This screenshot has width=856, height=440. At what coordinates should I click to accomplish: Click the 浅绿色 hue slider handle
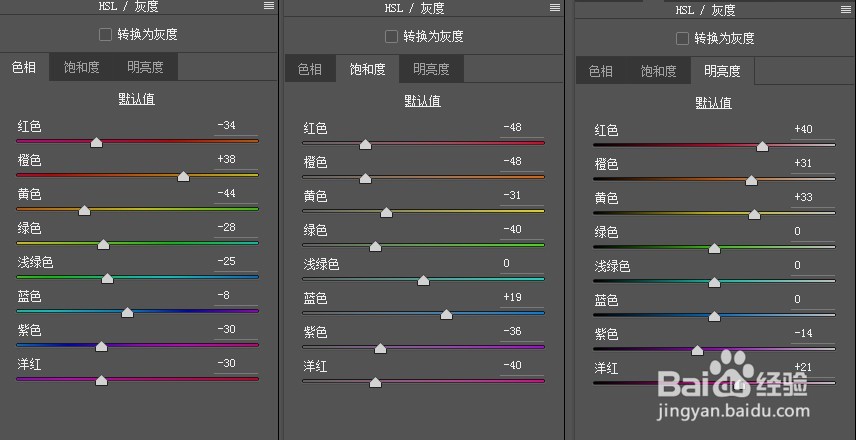point(108,278)
